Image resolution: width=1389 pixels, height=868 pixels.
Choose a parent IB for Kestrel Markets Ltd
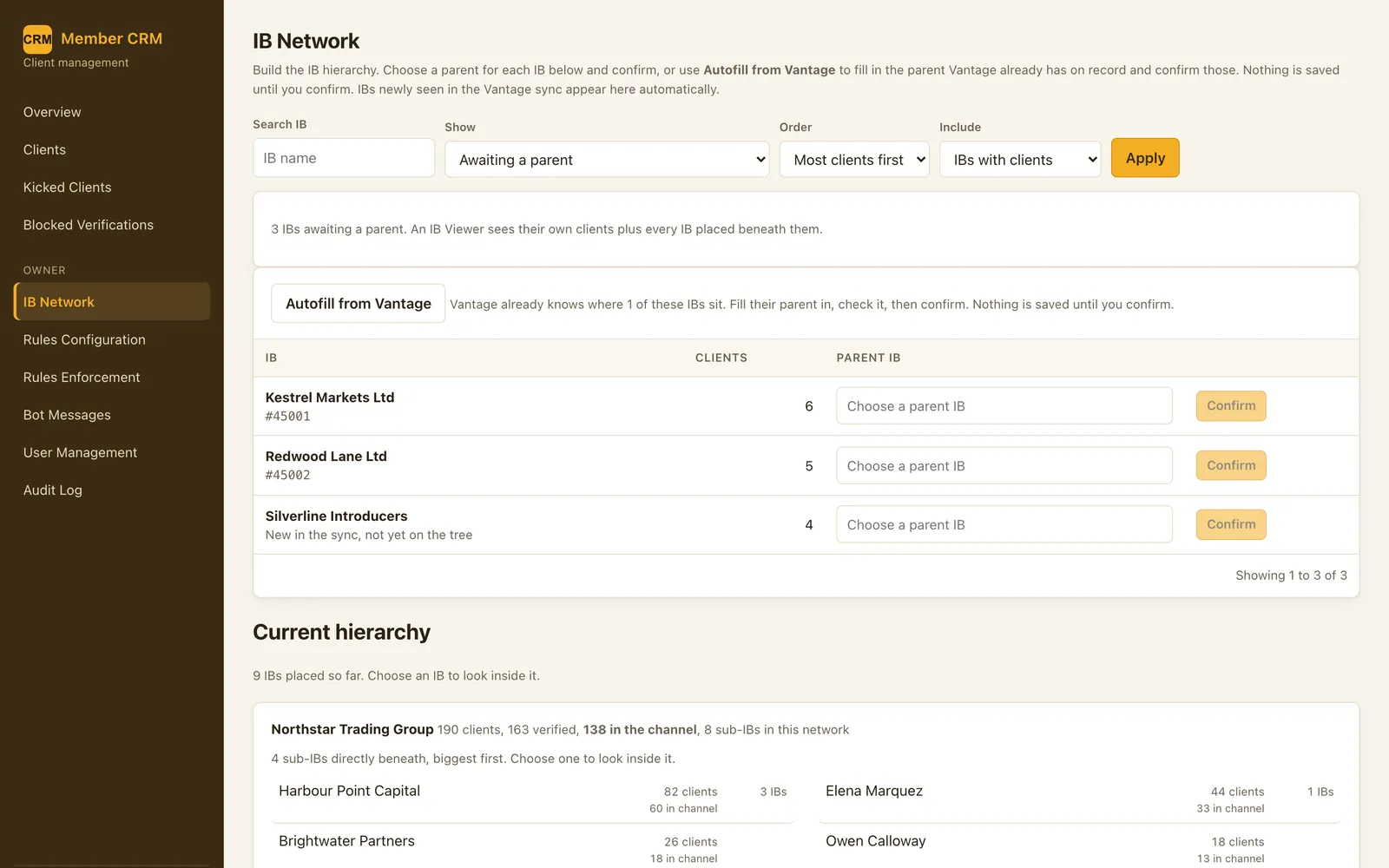[x=1004, y=406]
